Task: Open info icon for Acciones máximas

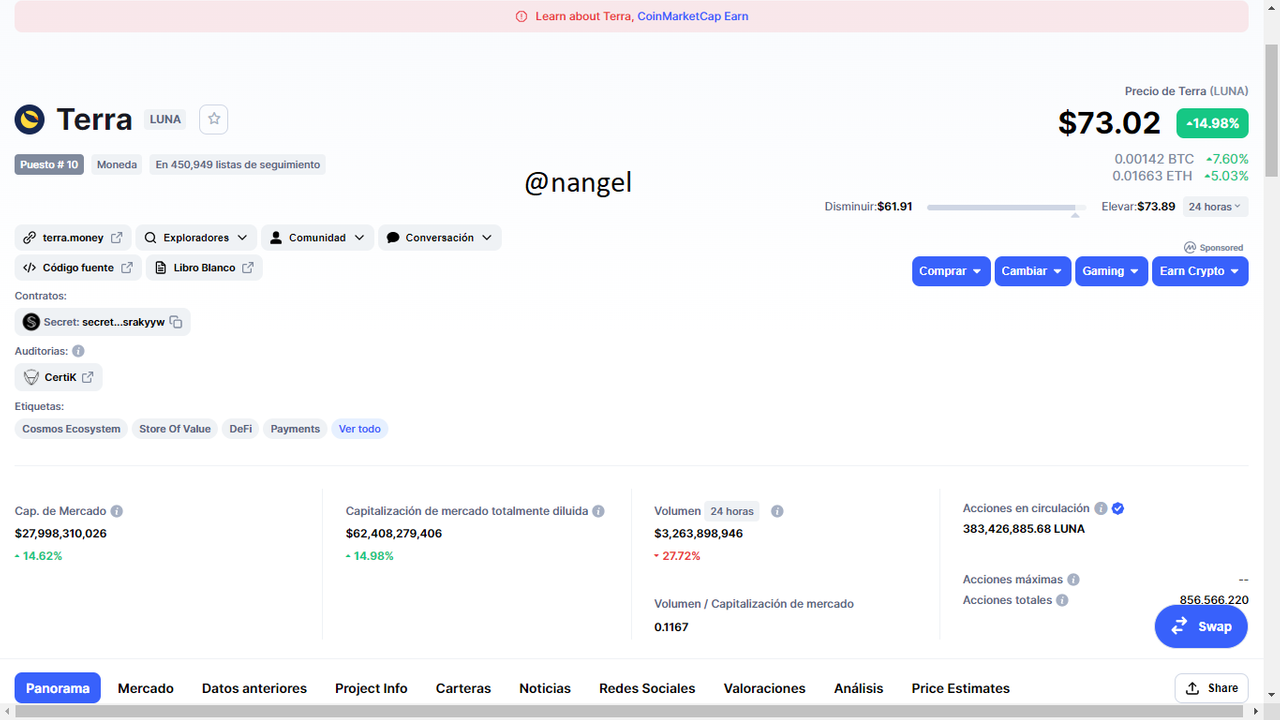Action: coord(1073,580)
